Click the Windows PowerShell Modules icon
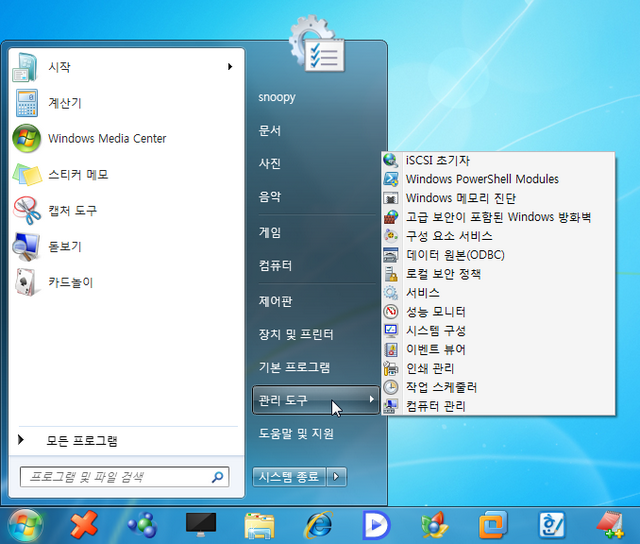Viewport: 640px width, 544px height. (391, 179)
